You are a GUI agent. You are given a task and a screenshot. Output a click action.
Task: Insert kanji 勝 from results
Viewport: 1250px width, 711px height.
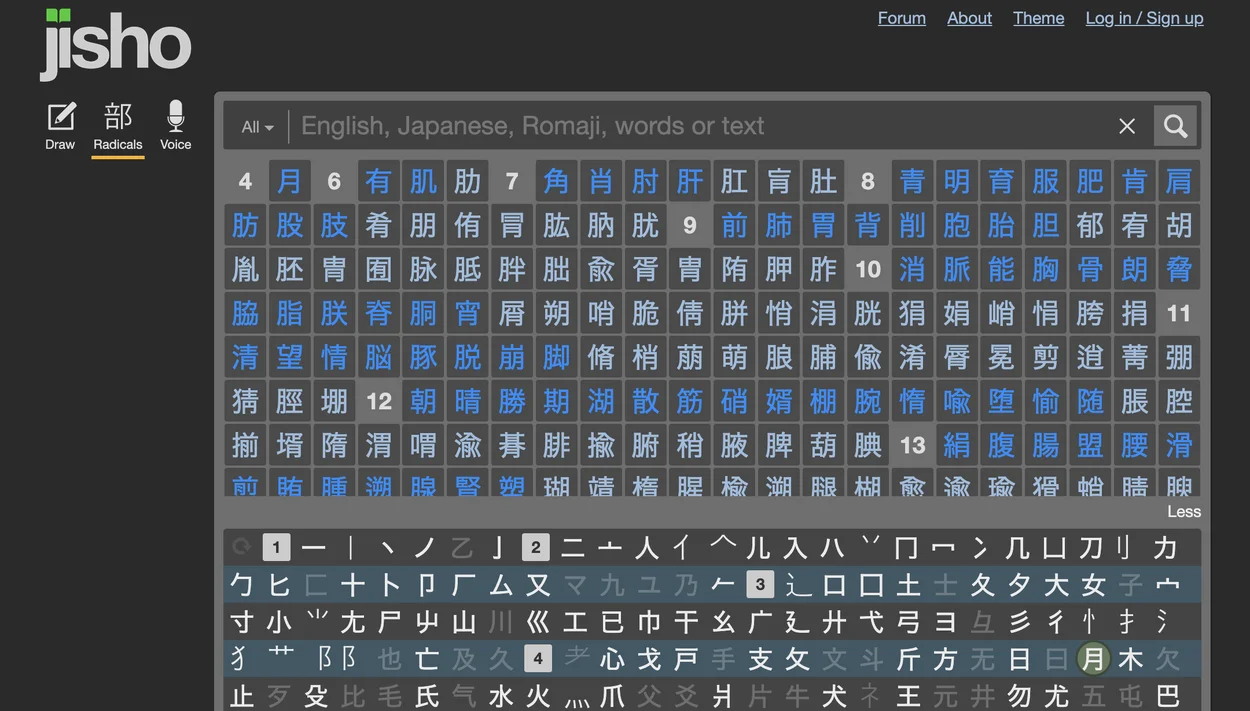(512, 401)
